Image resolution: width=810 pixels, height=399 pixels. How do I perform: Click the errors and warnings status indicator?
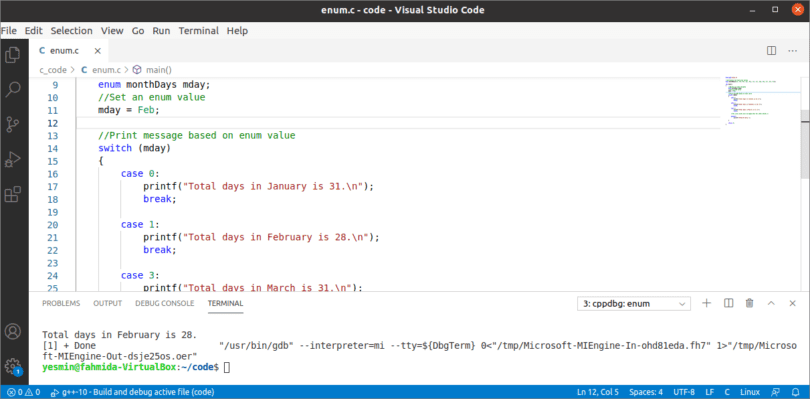(x=24, y=392)
